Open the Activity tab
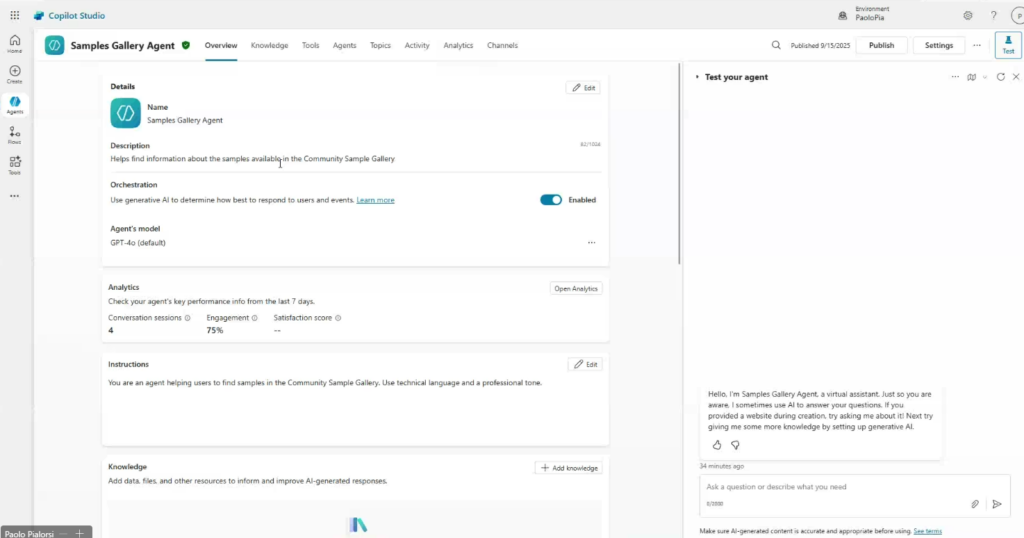This screenshot has width=1024, height=538. coord(417,46)
